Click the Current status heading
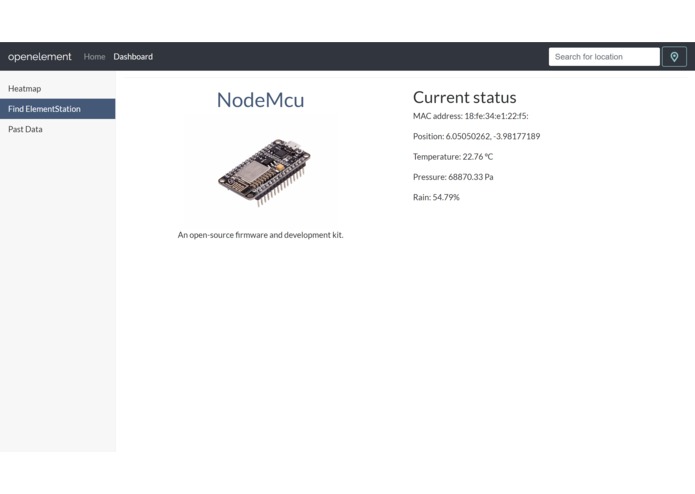Image resolution: width=695 pixels, height=494 pixels. click(465, 97)
